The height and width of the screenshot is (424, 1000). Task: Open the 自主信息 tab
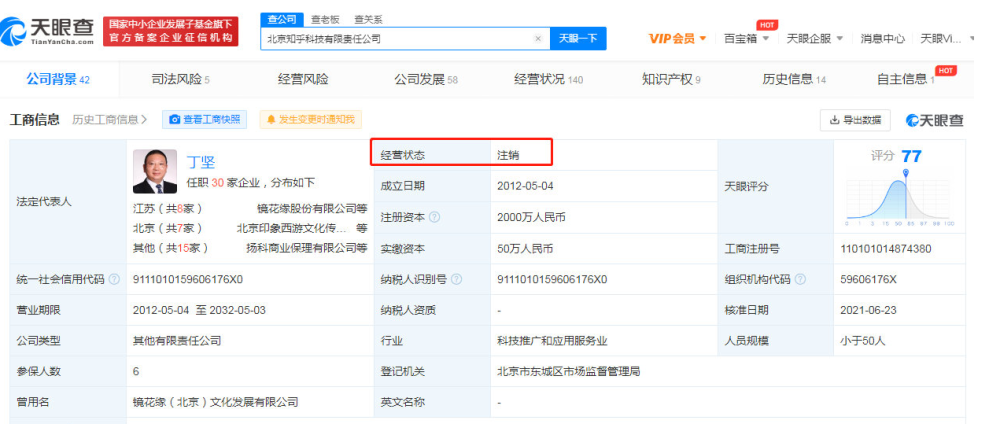click(x=906, y=80)
